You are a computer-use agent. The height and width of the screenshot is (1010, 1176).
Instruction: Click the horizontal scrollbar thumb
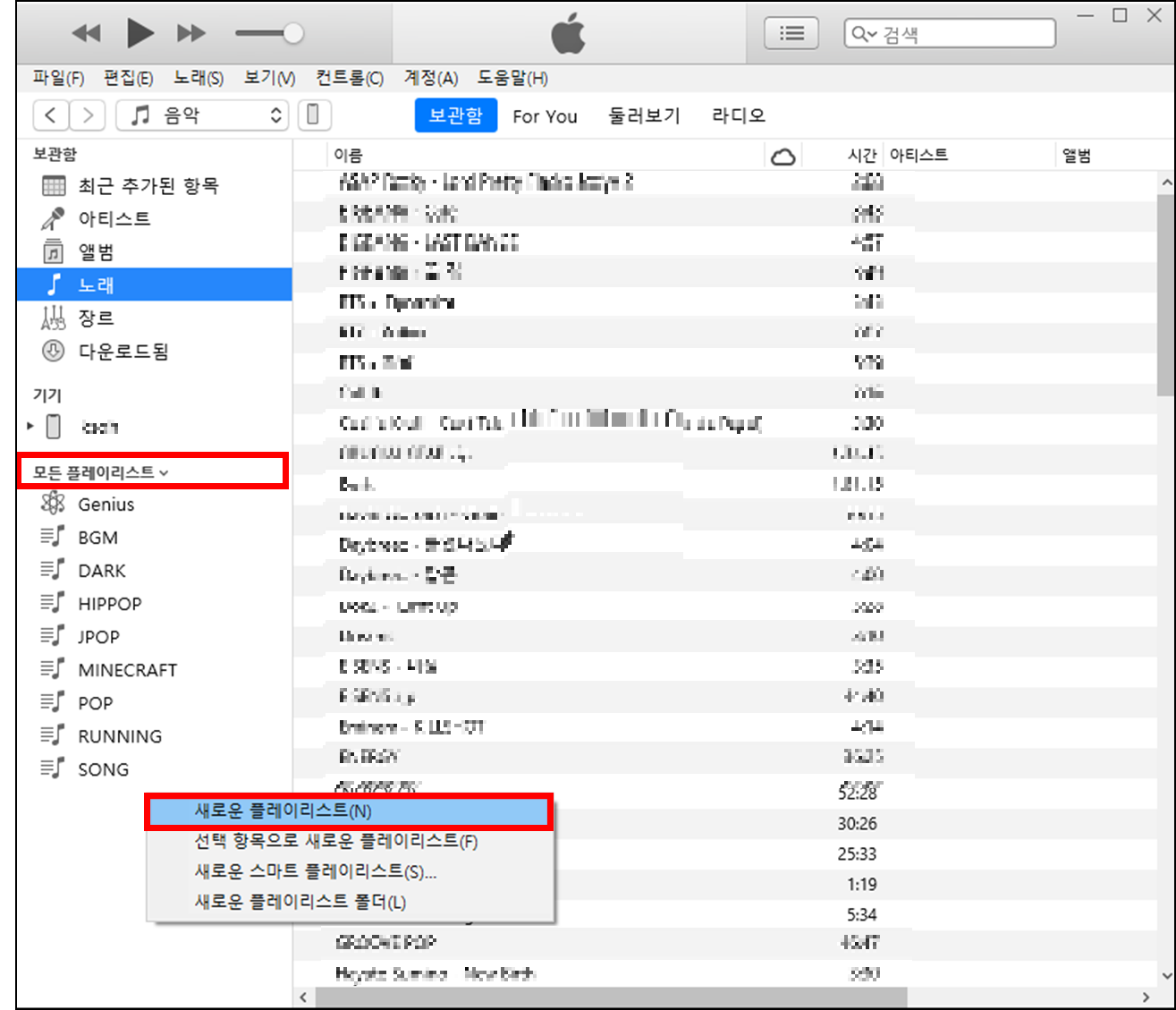612,997
